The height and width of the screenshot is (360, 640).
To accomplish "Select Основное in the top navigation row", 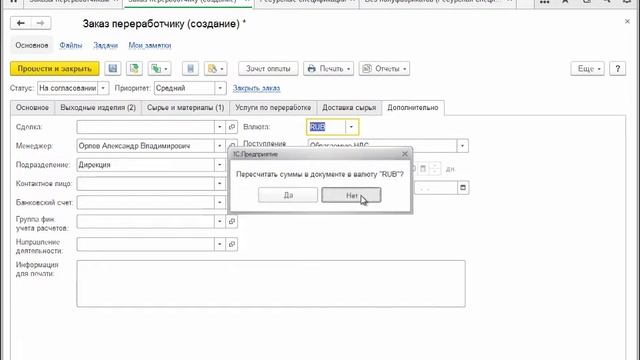I will coord(32,45).
